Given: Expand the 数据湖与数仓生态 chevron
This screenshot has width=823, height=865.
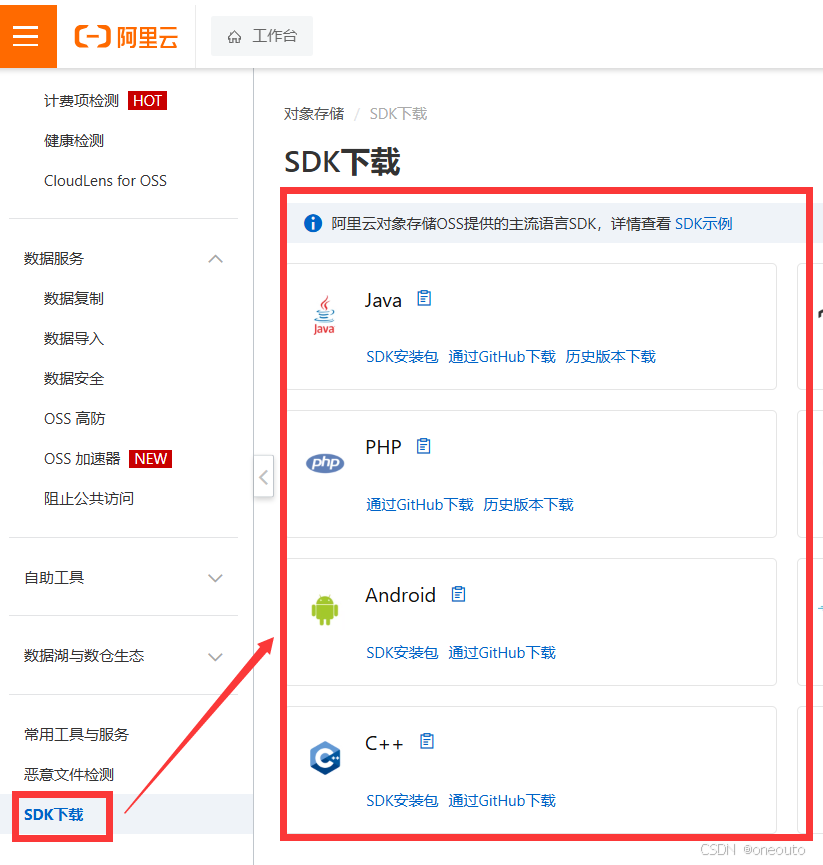Looking at the screenshot, I should click(x=215, y=656).
